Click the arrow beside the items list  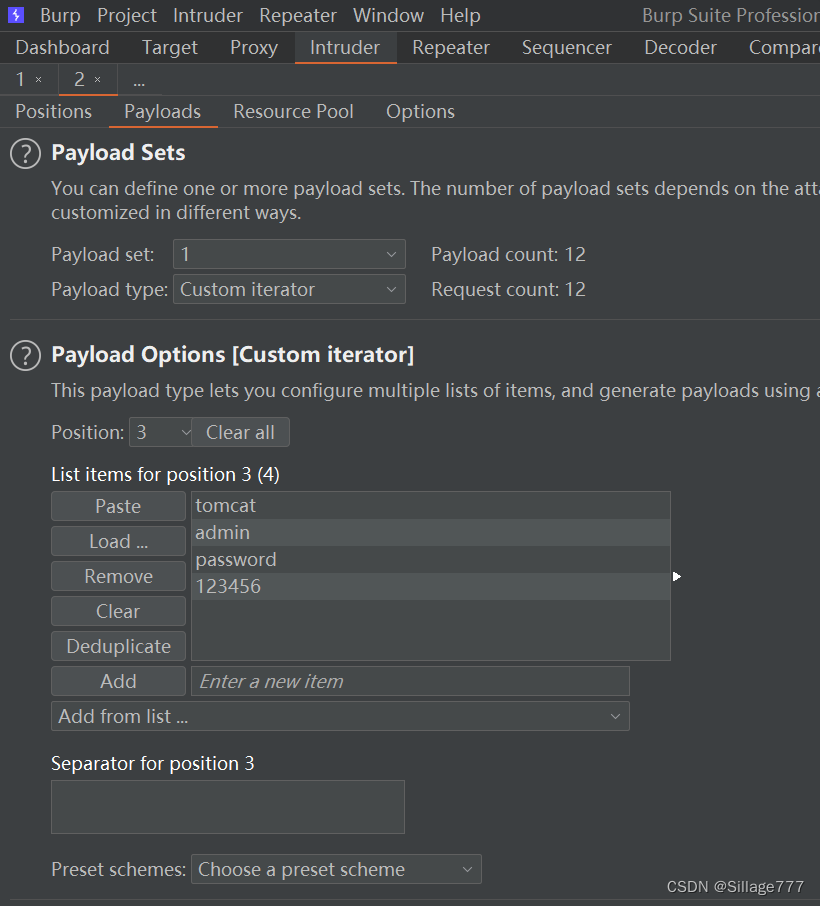(677, 576)
